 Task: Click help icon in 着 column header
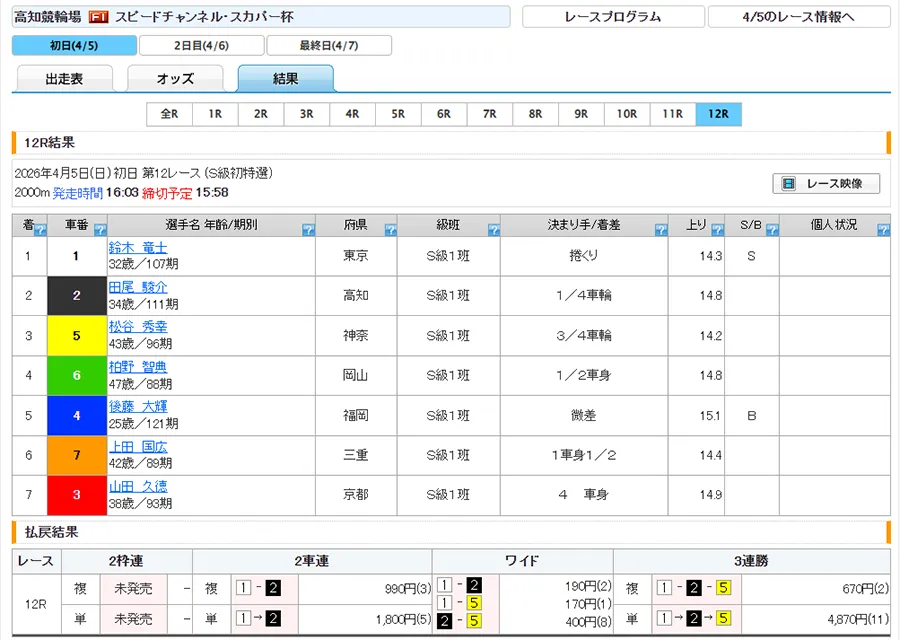(40, 230)
